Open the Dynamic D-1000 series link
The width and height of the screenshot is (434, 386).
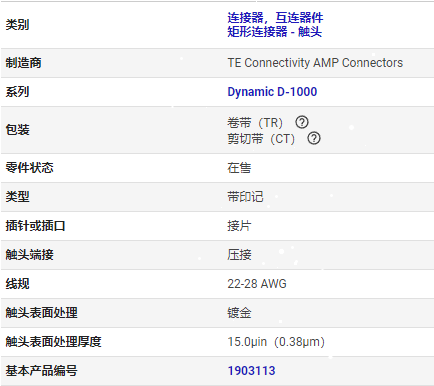point(272,92)
